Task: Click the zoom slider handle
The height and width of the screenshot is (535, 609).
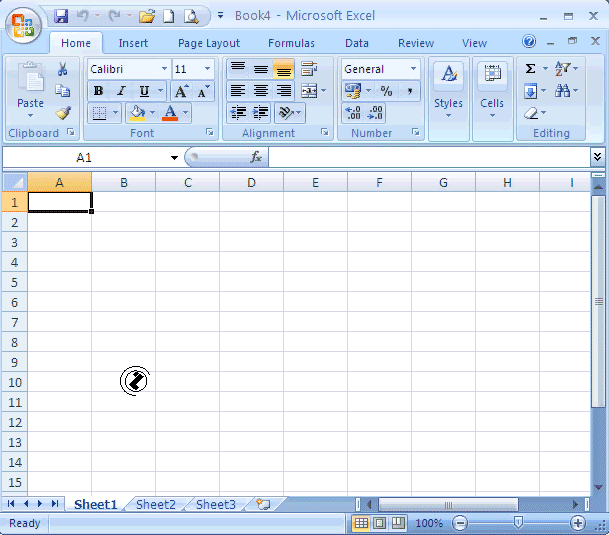Action: (518, 523)
